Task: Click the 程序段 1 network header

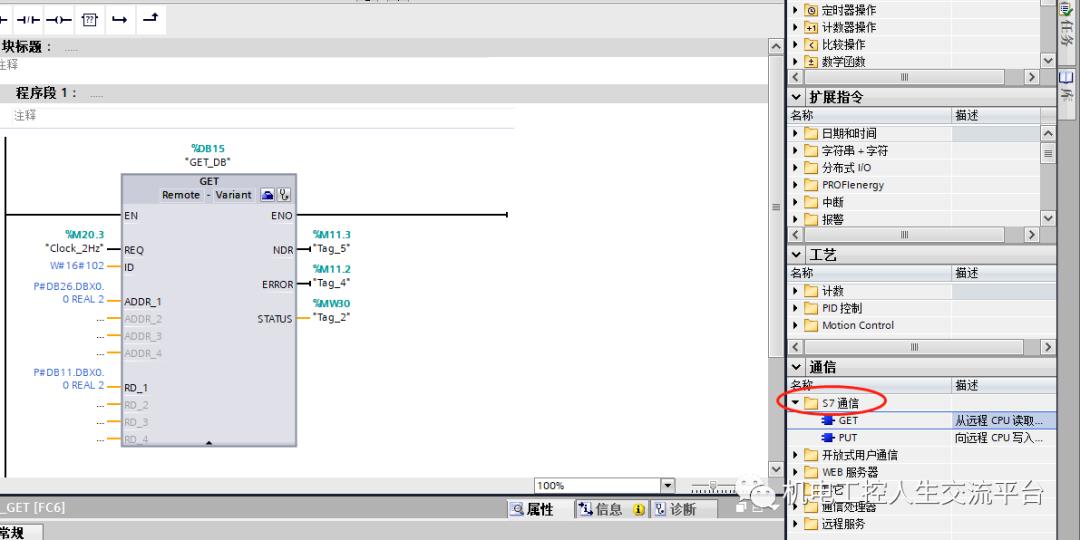Action: click(386, 93)
